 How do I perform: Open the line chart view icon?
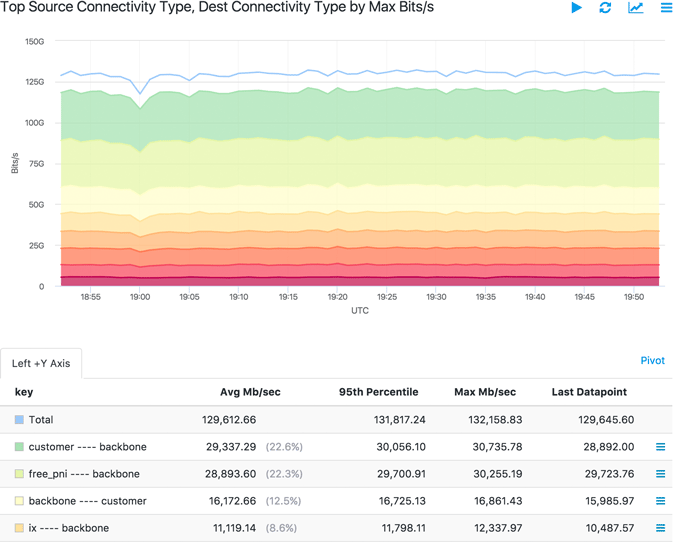pos(635,8)
